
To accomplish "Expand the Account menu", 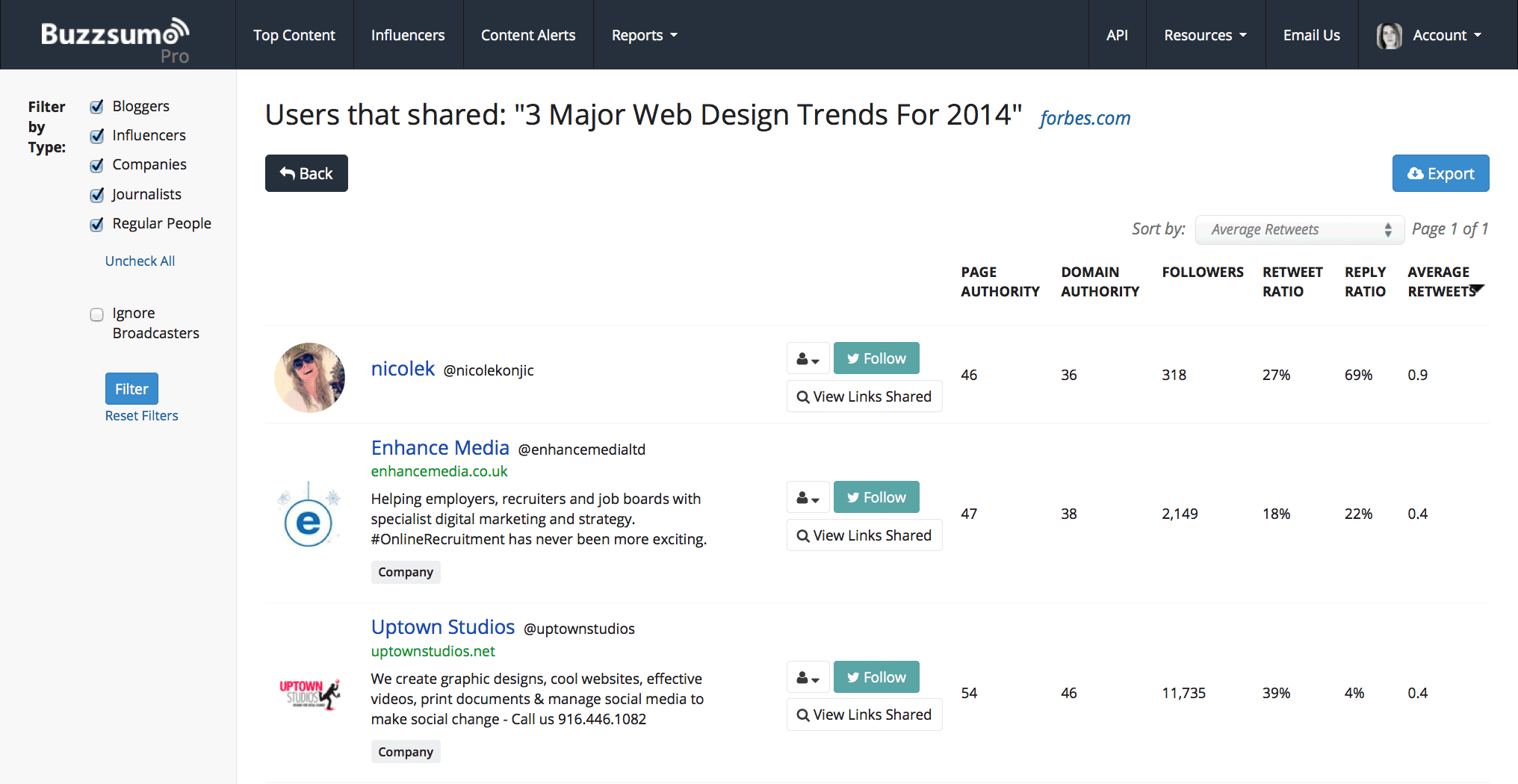I will pyautogui.click(x=1446, y=35).
